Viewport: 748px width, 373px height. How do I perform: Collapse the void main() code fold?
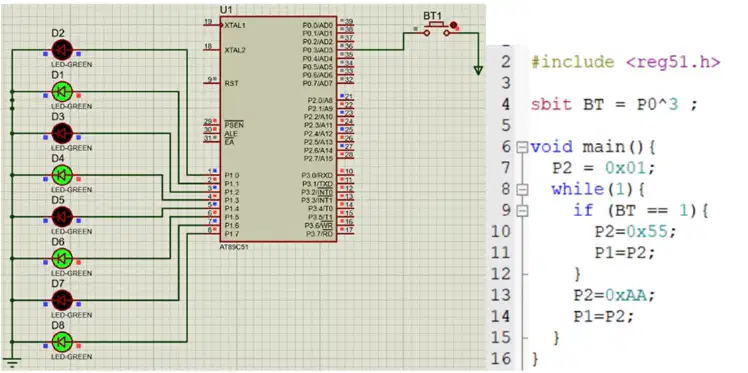pos(522,147)
